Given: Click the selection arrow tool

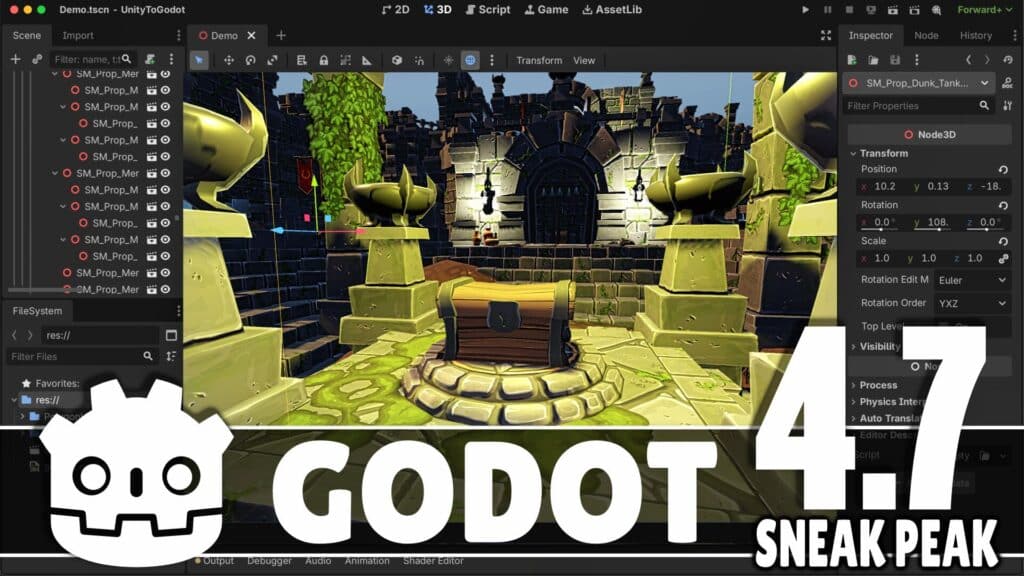Looking at the screenshot, I should pyautogui.click(x=199, y=60).
